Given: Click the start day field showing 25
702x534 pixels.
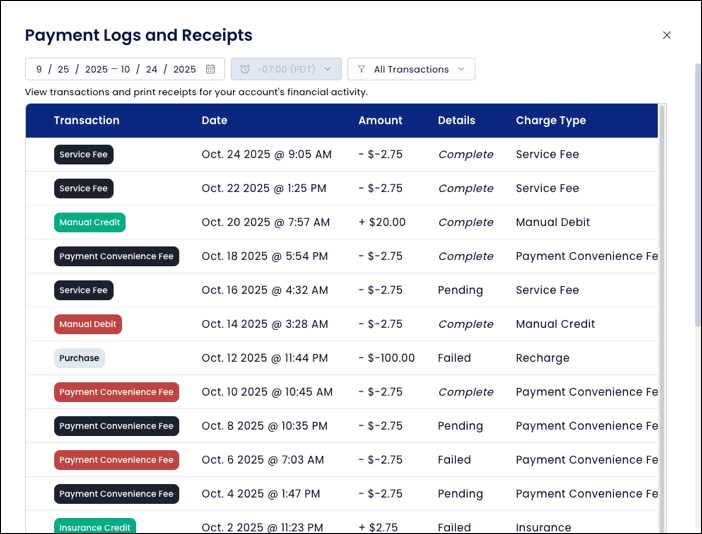Looking at the screenshot, I should (x=63, y=69).
